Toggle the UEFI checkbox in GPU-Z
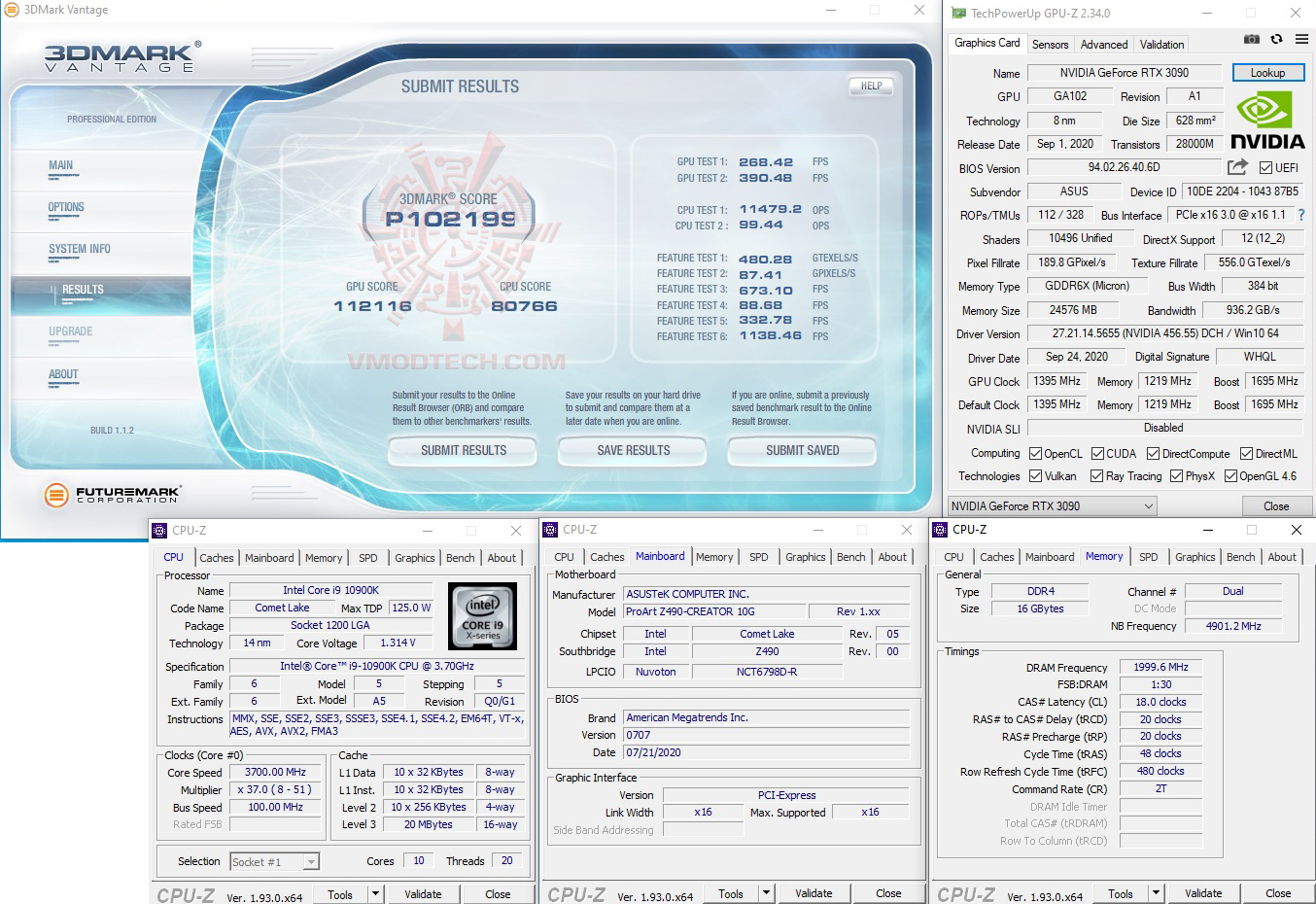The width and height of the screenshot is (1316, 904). pos(1265,168)
